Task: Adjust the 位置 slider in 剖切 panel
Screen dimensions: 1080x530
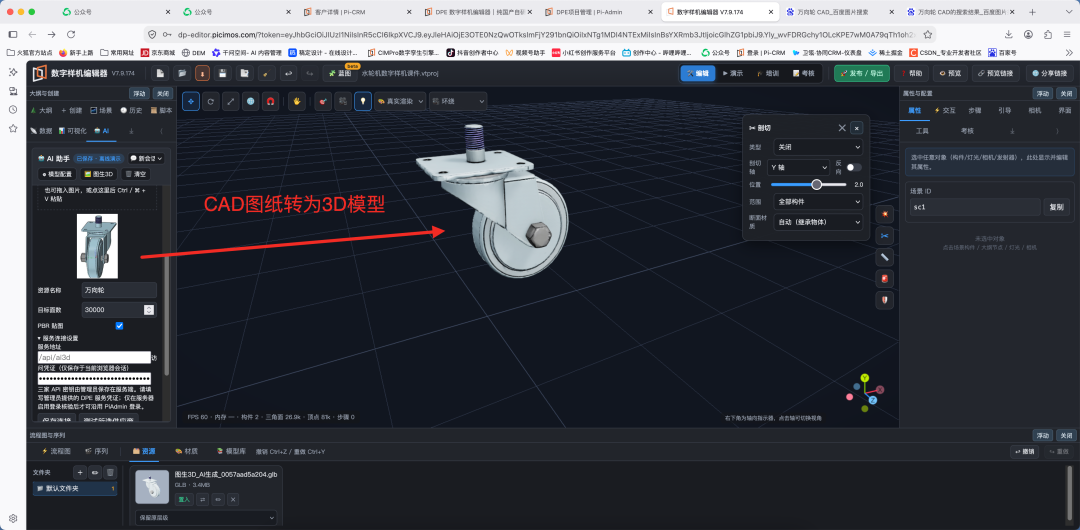Action: [x=816, y=185]
